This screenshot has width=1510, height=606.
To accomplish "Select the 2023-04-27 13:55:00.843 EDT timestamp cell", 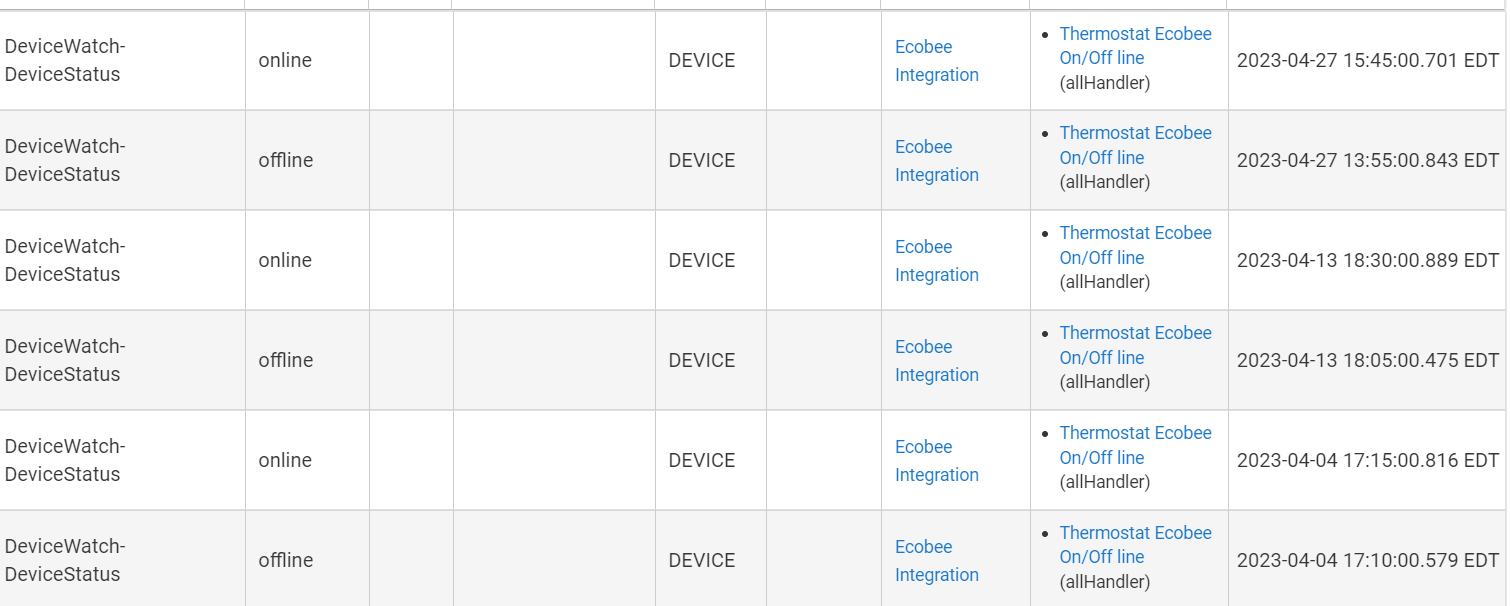I will coord(1368,161).
